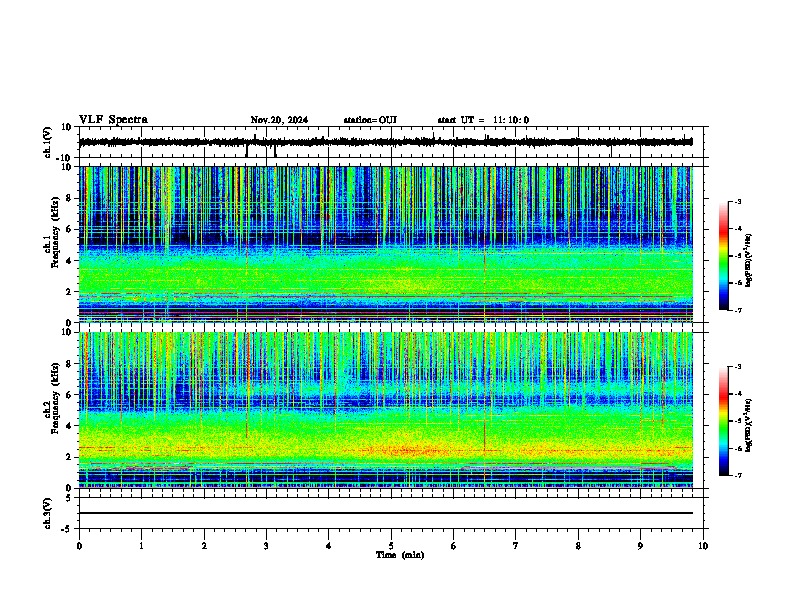Click the flat ch.3 voltage line
Viewport: 792px width, 612px height.
point(385,513)
